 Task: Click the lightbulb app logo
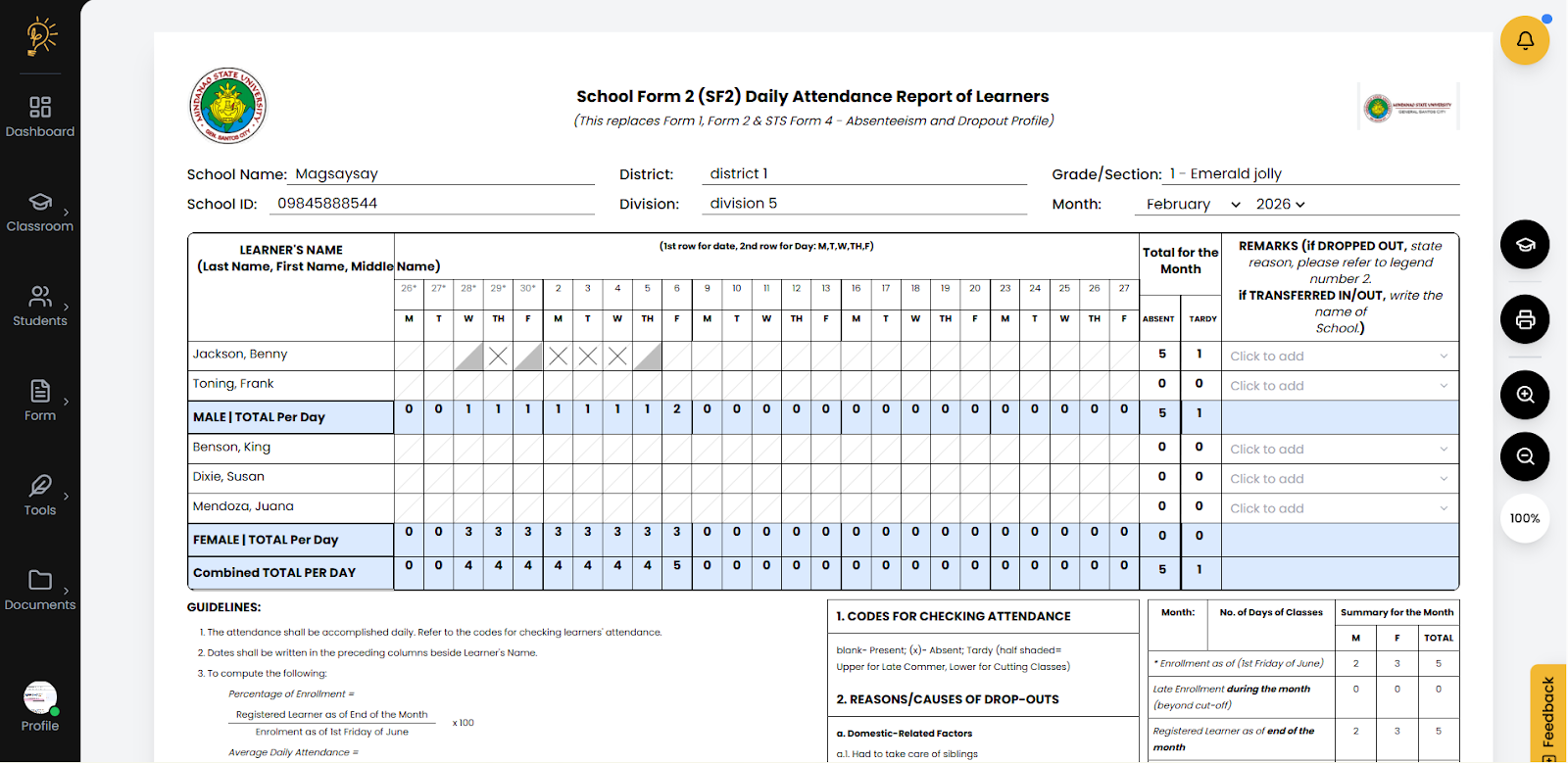click(40, 36)
